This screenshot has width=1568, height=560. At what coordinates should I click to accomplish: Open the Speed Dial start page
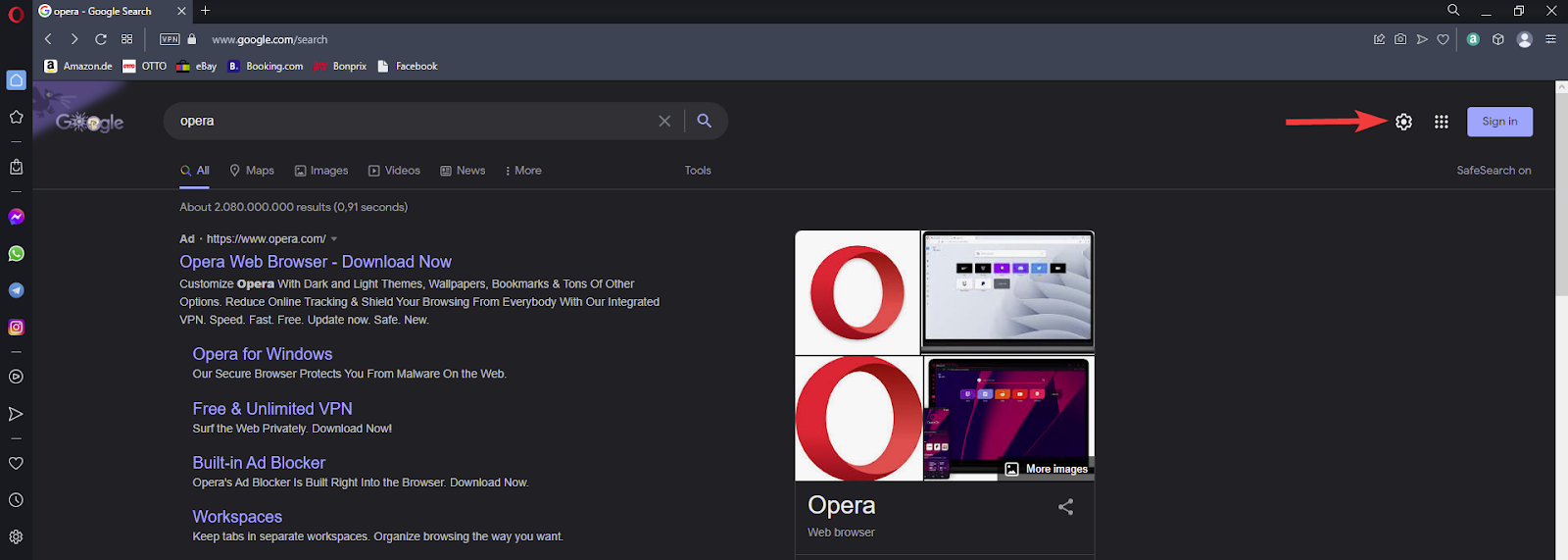pos(127,39)
